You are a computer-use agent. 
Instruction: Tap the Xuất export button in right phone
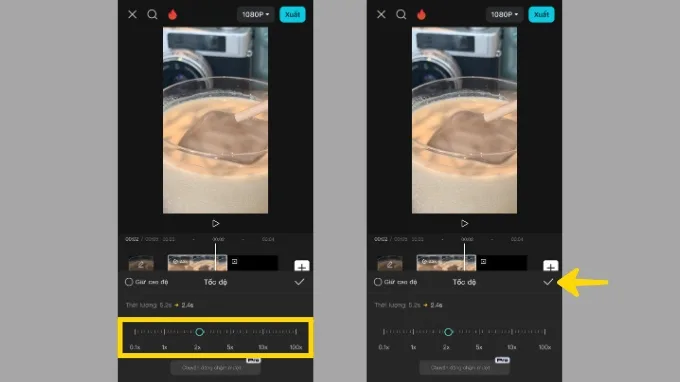(541, 14)
